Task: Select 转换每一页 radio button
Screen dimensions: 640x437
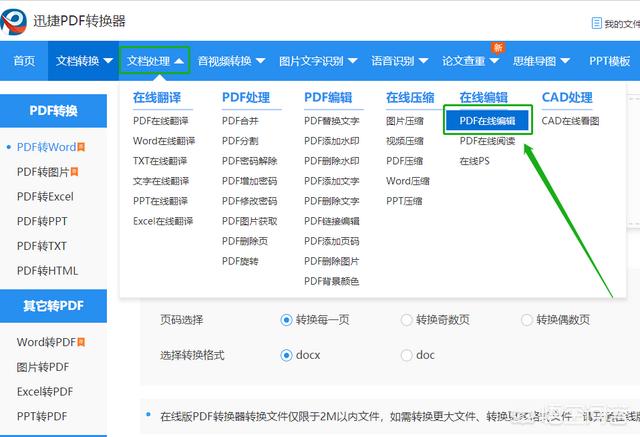Action: coord(287,320)
